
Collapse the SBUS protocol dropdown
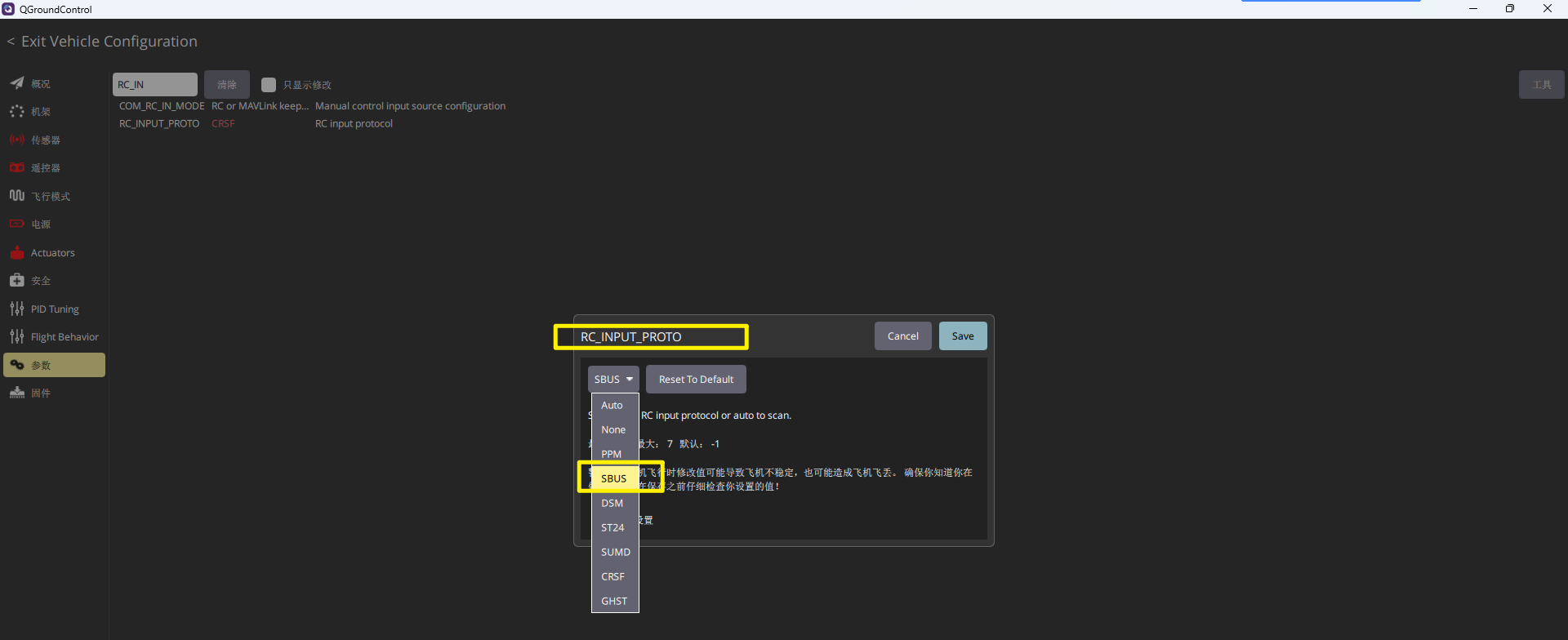click(613, 379)
